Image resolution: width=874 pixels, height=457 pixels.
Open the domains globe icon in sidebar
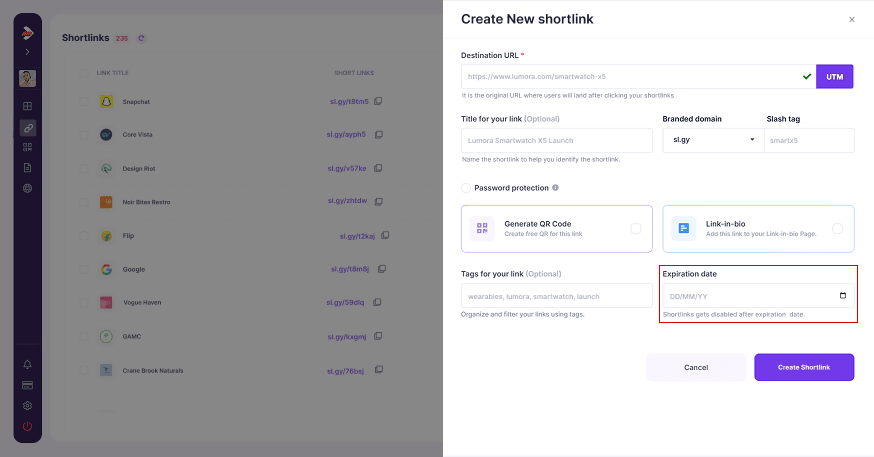click(x=27, y=188)
